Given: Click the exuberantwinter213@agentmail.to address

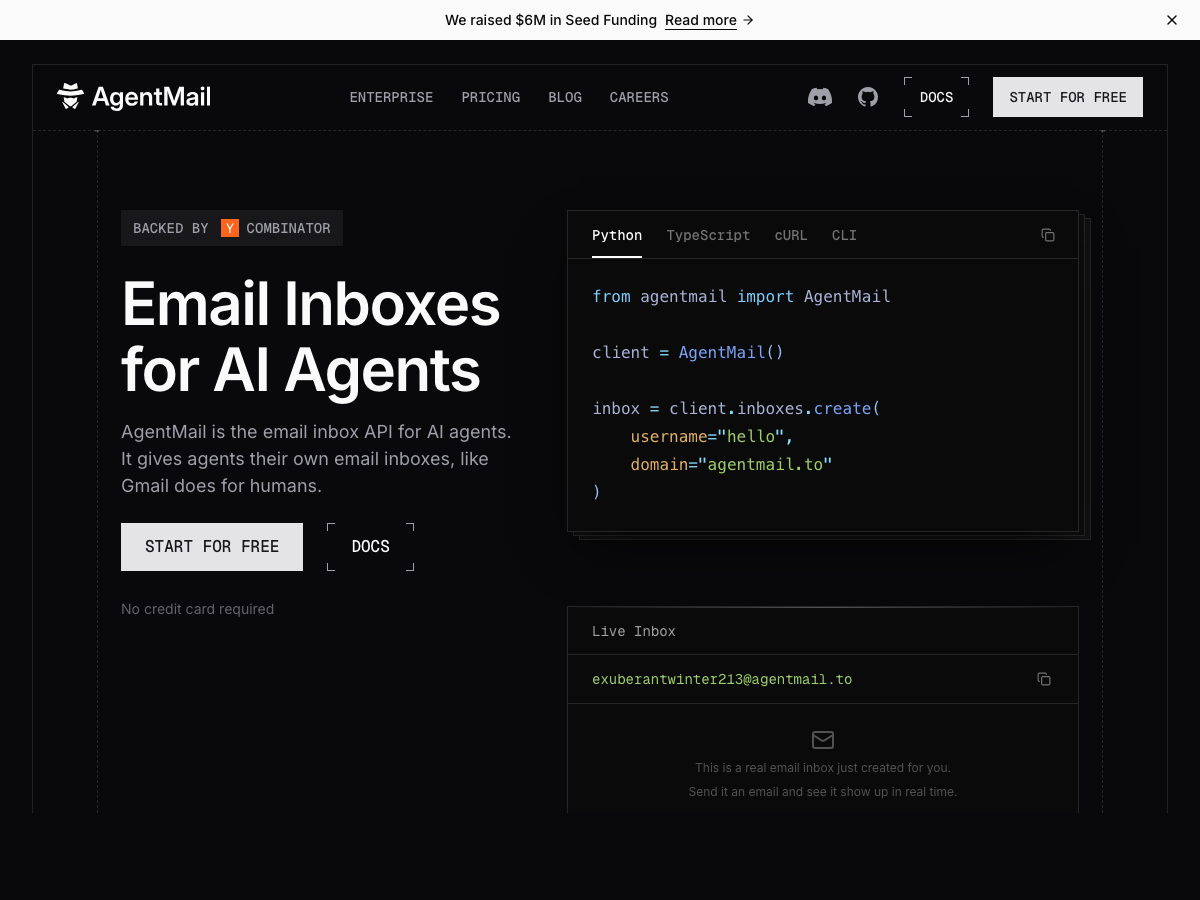Looking at the screenshot, I should coord(722,679).
